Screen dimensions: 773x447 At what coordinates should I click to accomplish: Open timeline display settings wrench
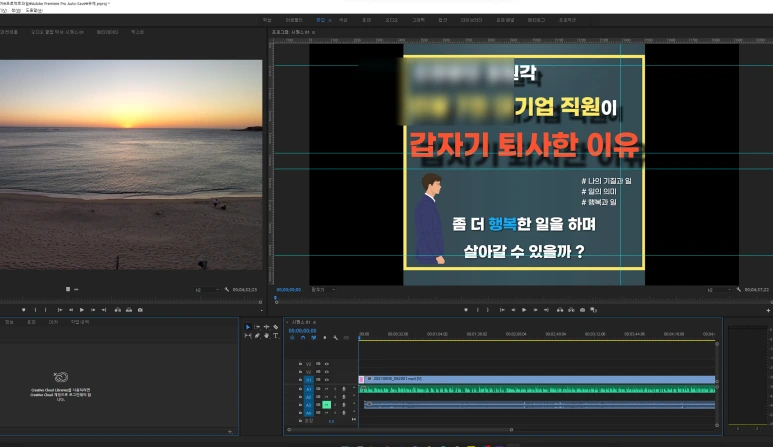tap(336, 338)
